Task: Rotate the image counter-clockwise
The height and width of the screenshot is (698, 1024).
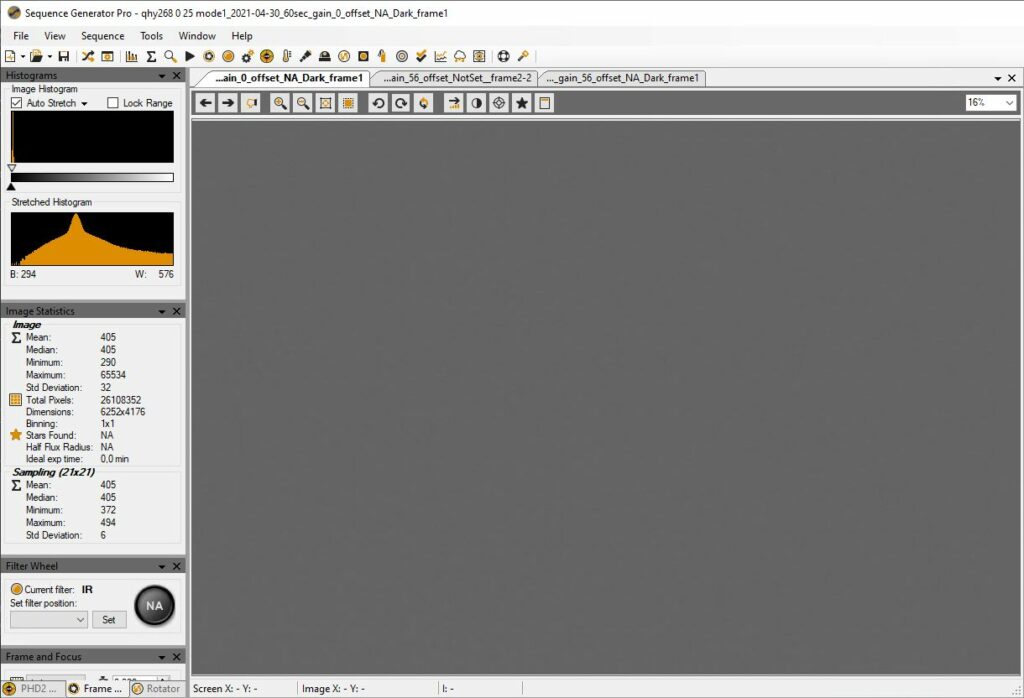Action: (378, 103)
